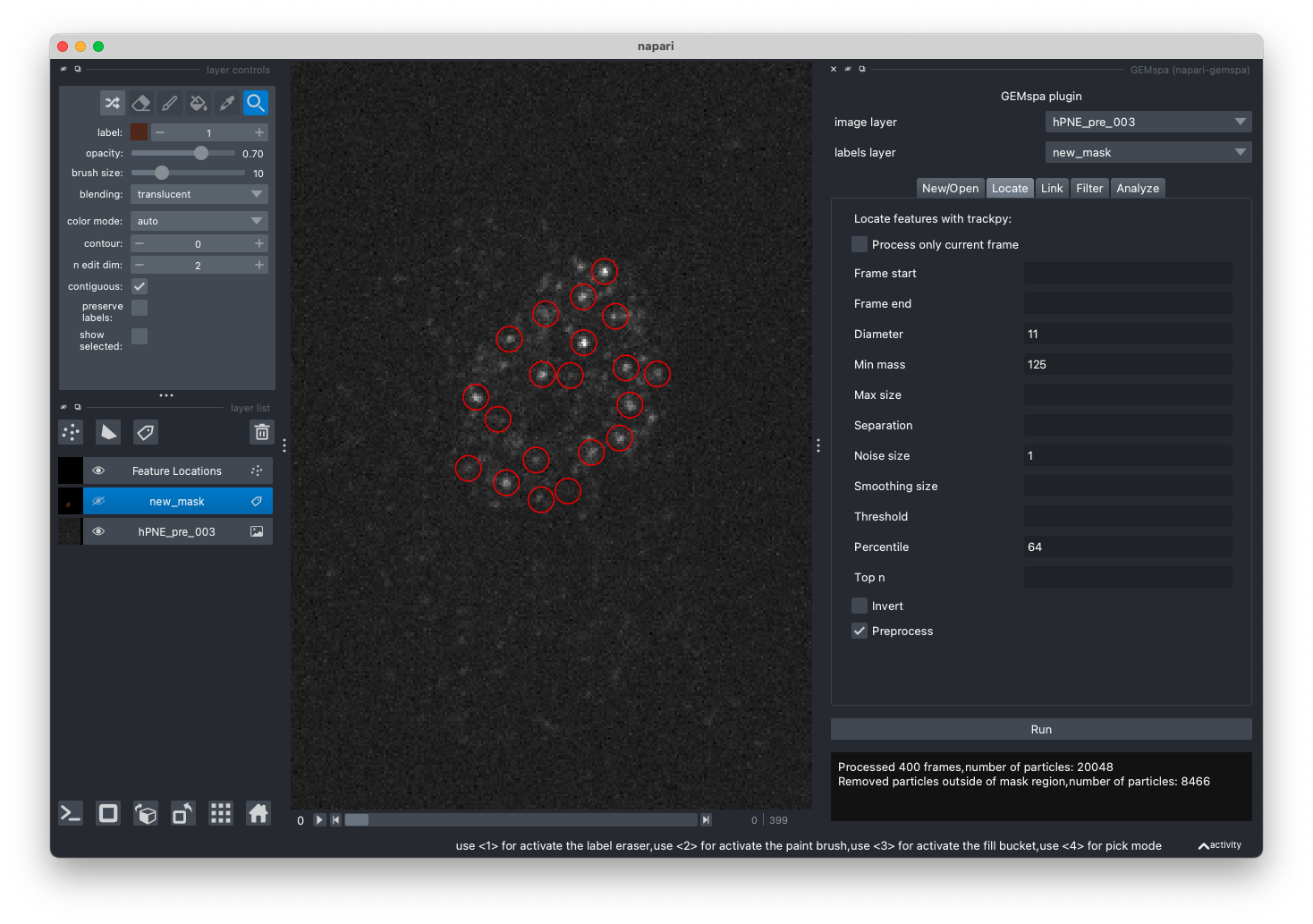1313x924 pixels.
Task: Open the napari console
Action: 71,813
